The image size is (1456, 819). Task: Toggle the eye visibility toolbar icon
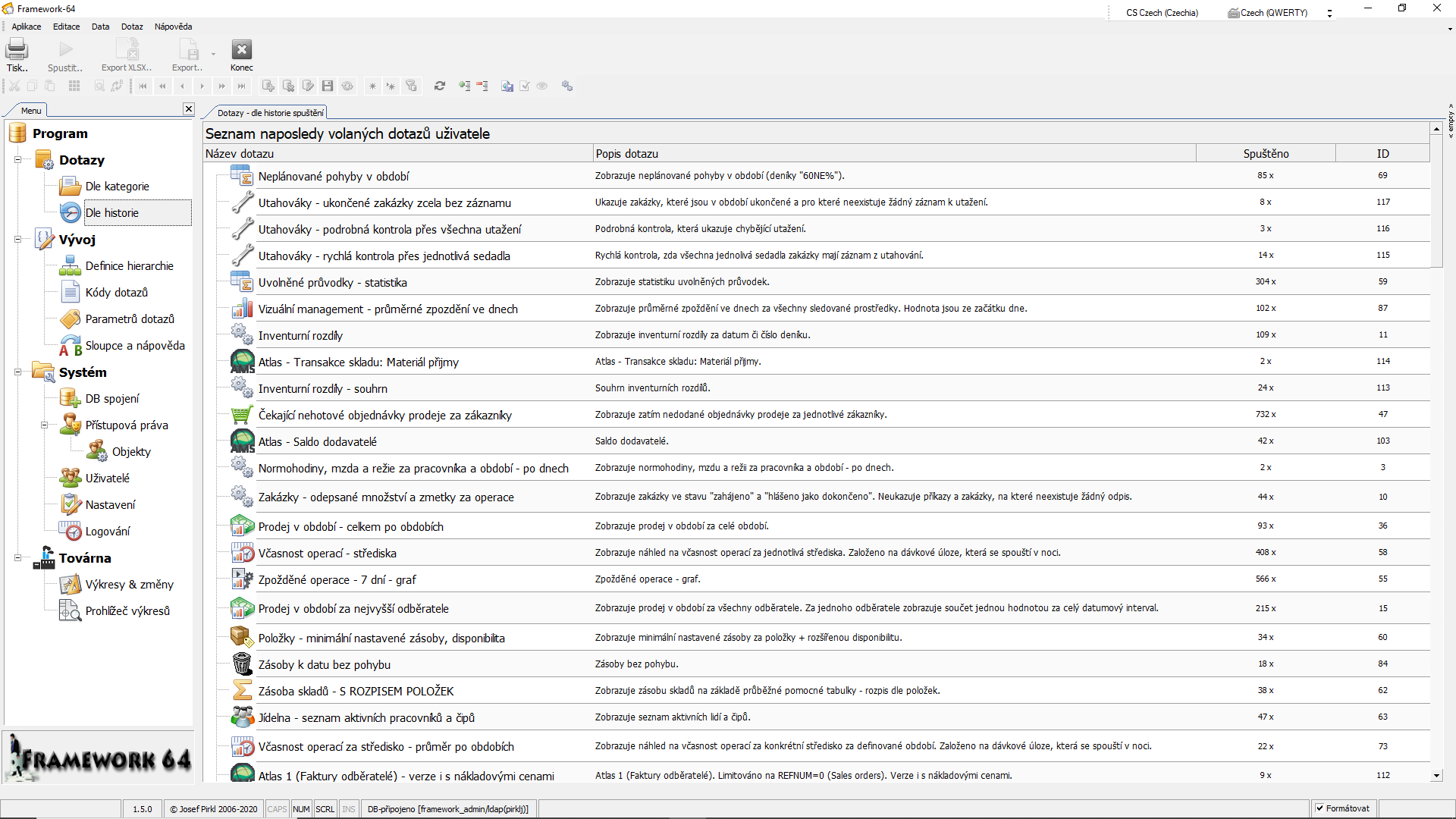coord(542,86)
